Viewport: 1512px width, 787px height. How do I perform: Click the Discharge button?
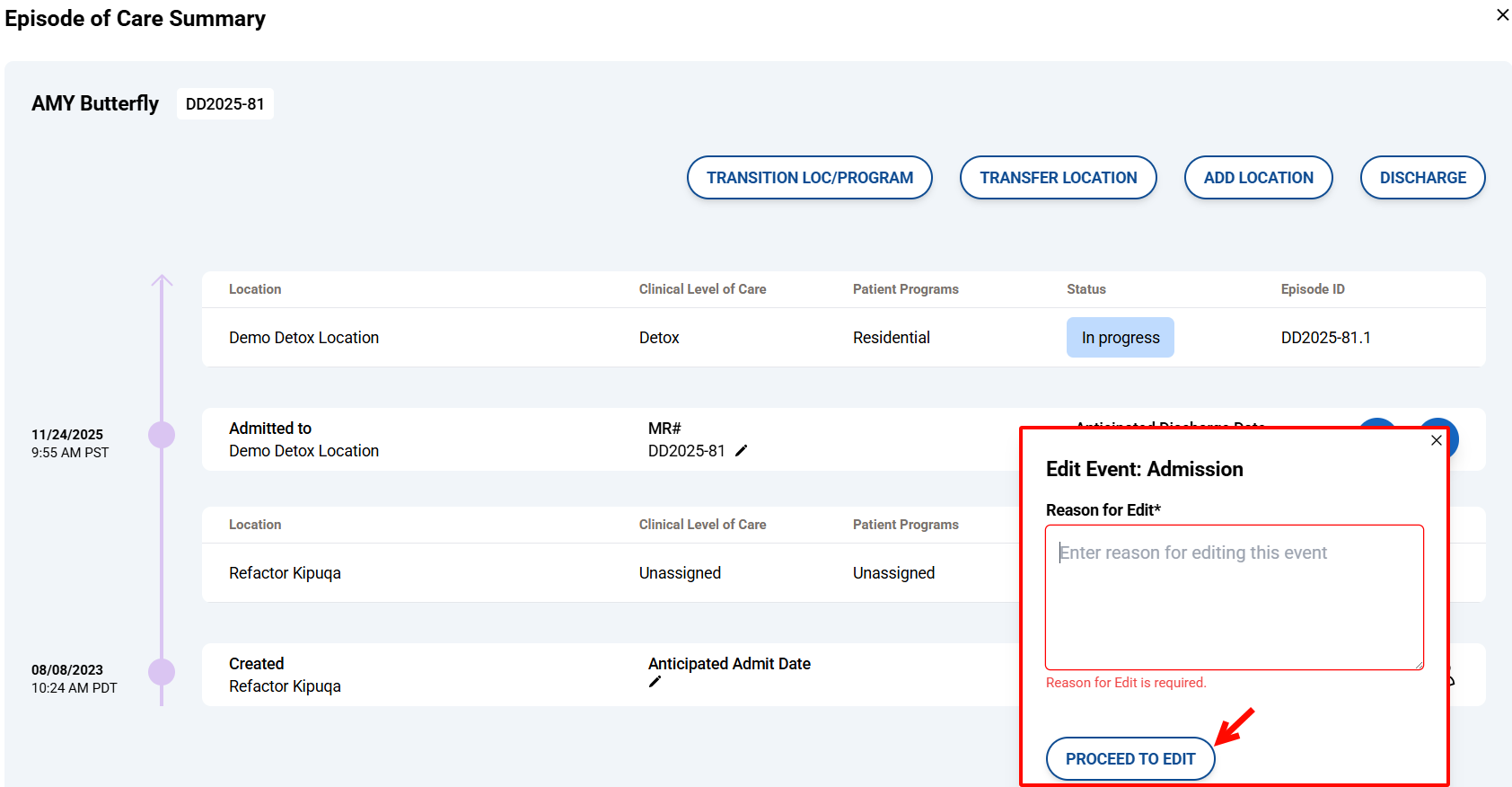[x=1421, y=178]
